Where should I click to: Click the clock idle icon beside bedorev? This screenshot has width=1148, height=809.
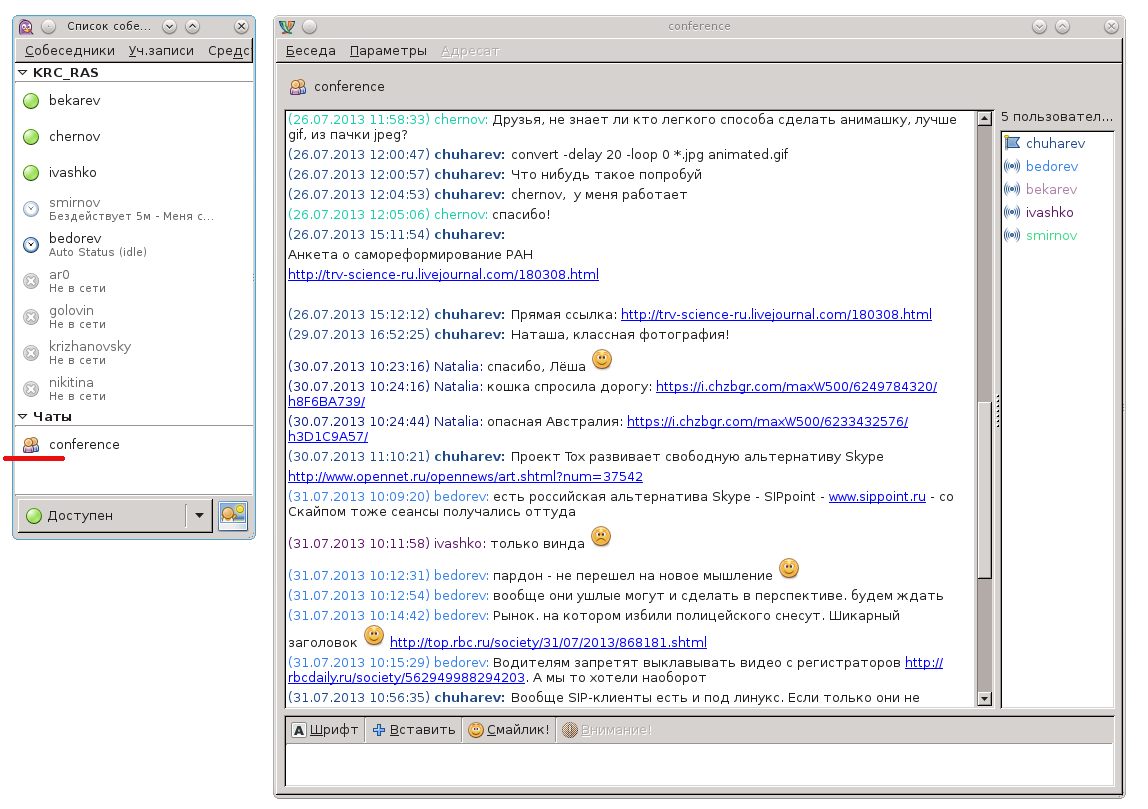(31, 244)
